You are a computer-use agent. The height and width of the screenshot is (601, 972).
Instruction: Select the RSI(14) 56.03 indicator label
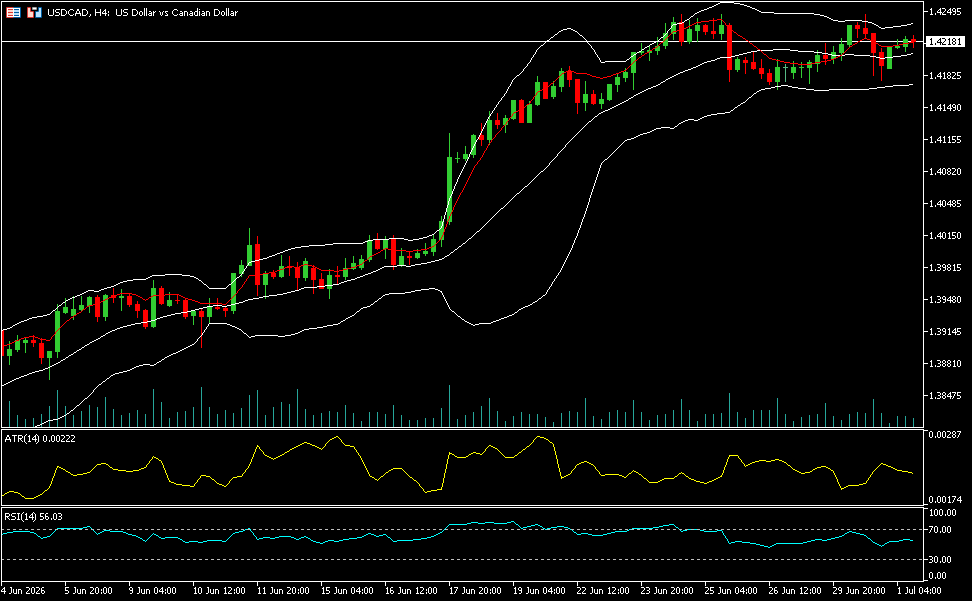pyautogui.click(x=33, y=517)
